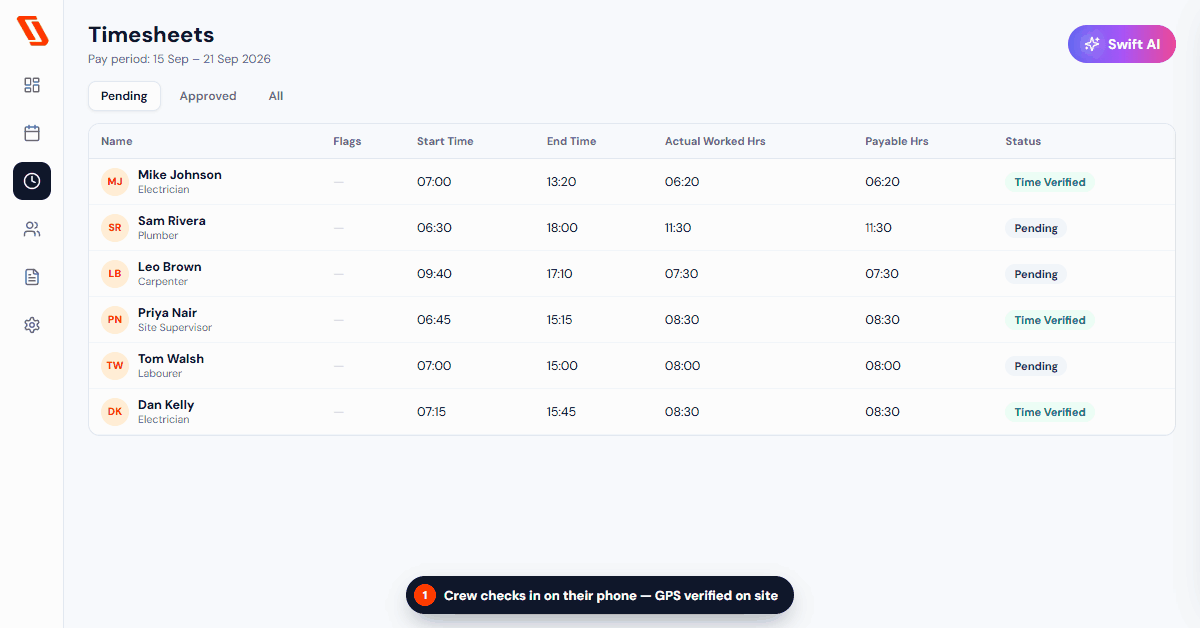Open Leo Brown's timesheet row
This screenshot has height=628, width=1200.
tap(632, 274)
